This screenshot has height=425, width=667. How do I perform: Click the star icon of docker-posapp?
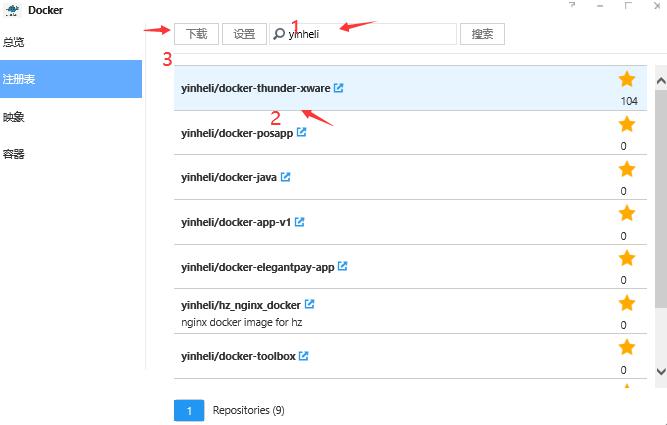[627, 124]
